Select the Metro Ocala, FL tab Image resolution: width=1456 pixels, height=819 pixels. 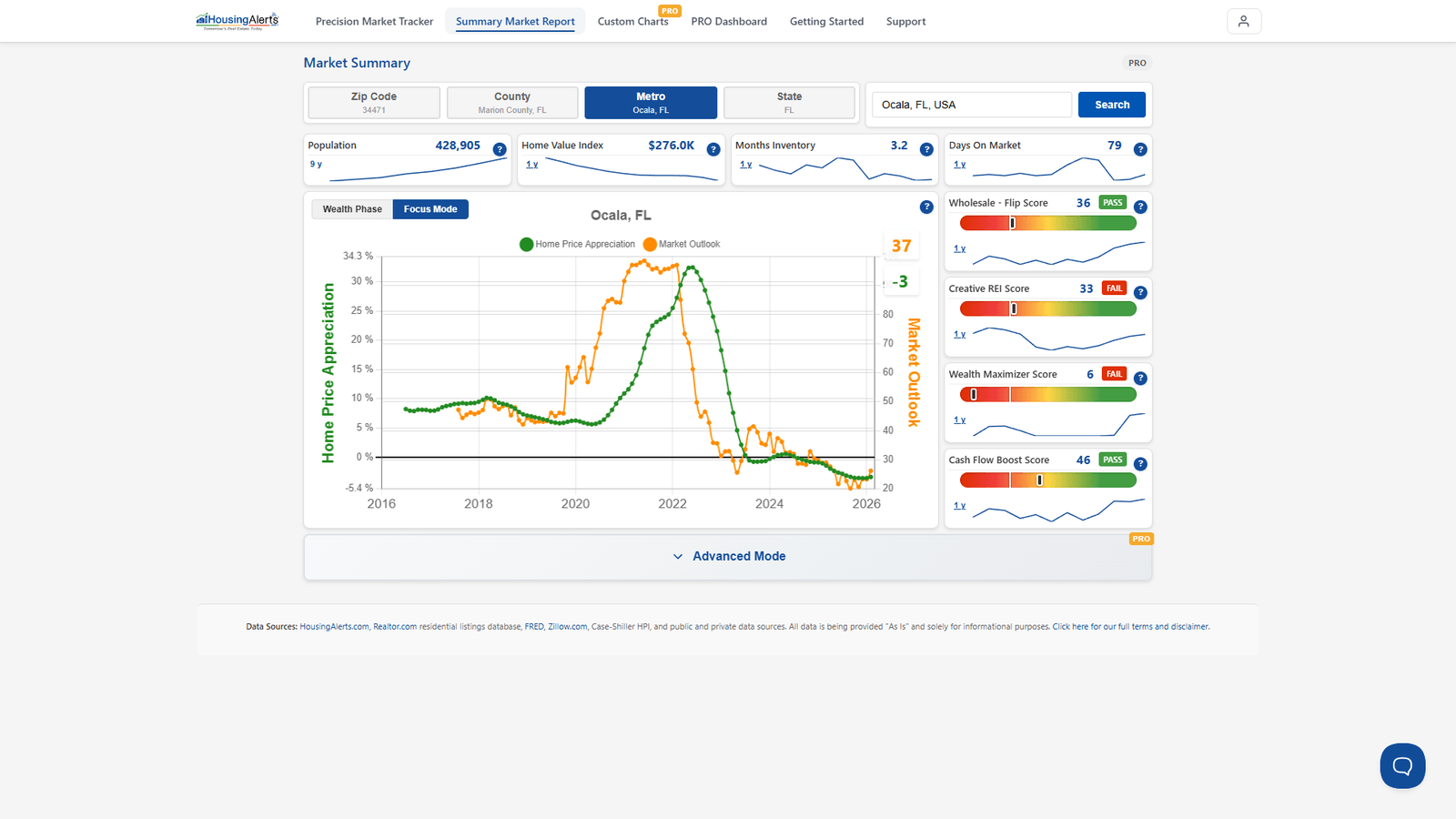point(651,103)
